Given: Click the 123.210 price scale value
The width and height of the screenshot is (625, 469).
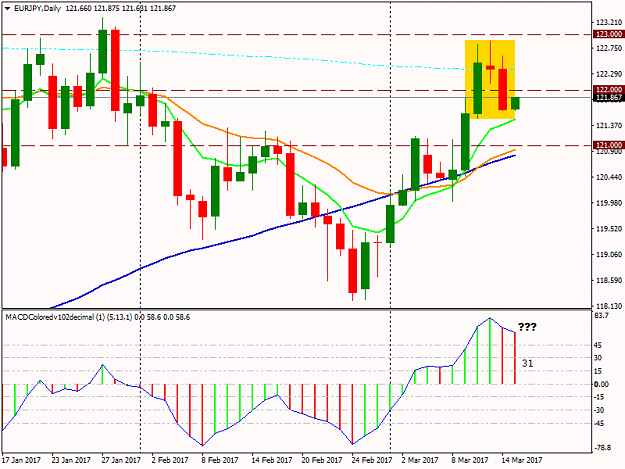Looking at the screenshot, I should pyautogui.click(x=609, y=22).
